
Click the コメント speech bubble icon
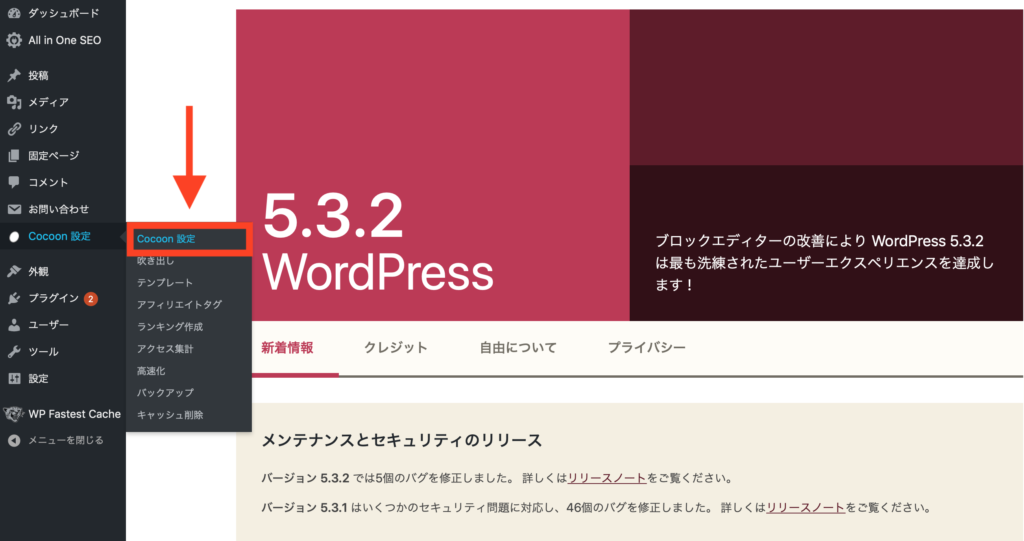(14, 182)
